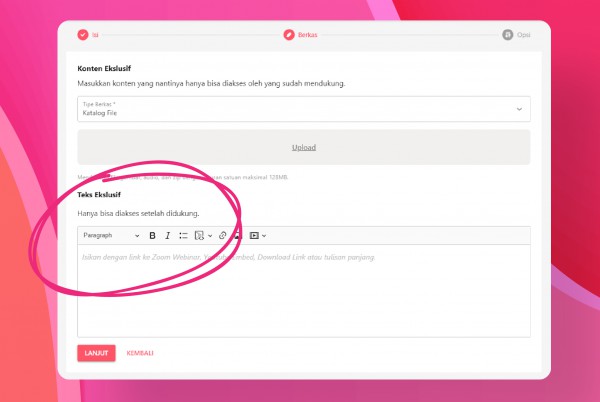Viewport: 600px width, 402px height.
Task: Click the Teks Ekslusif heading
Action: point(99,195)
